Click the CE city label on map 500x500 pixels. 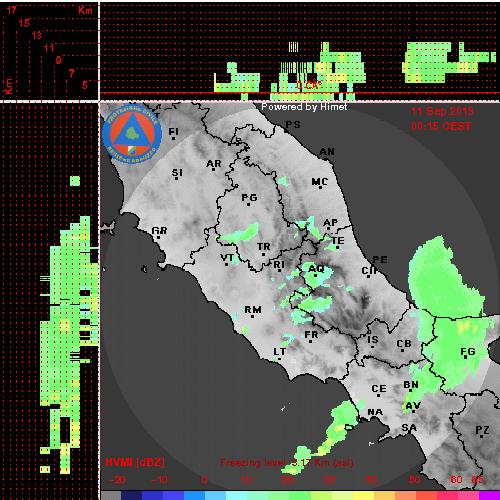(379, 389)
